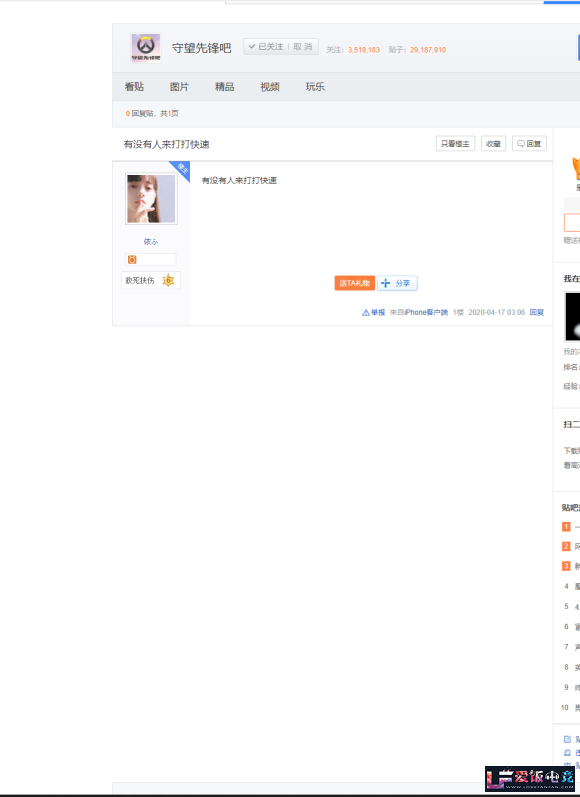Switch to the 图片 tab
580x797 pixels.
pyautogui.click(x=179, y=86)
